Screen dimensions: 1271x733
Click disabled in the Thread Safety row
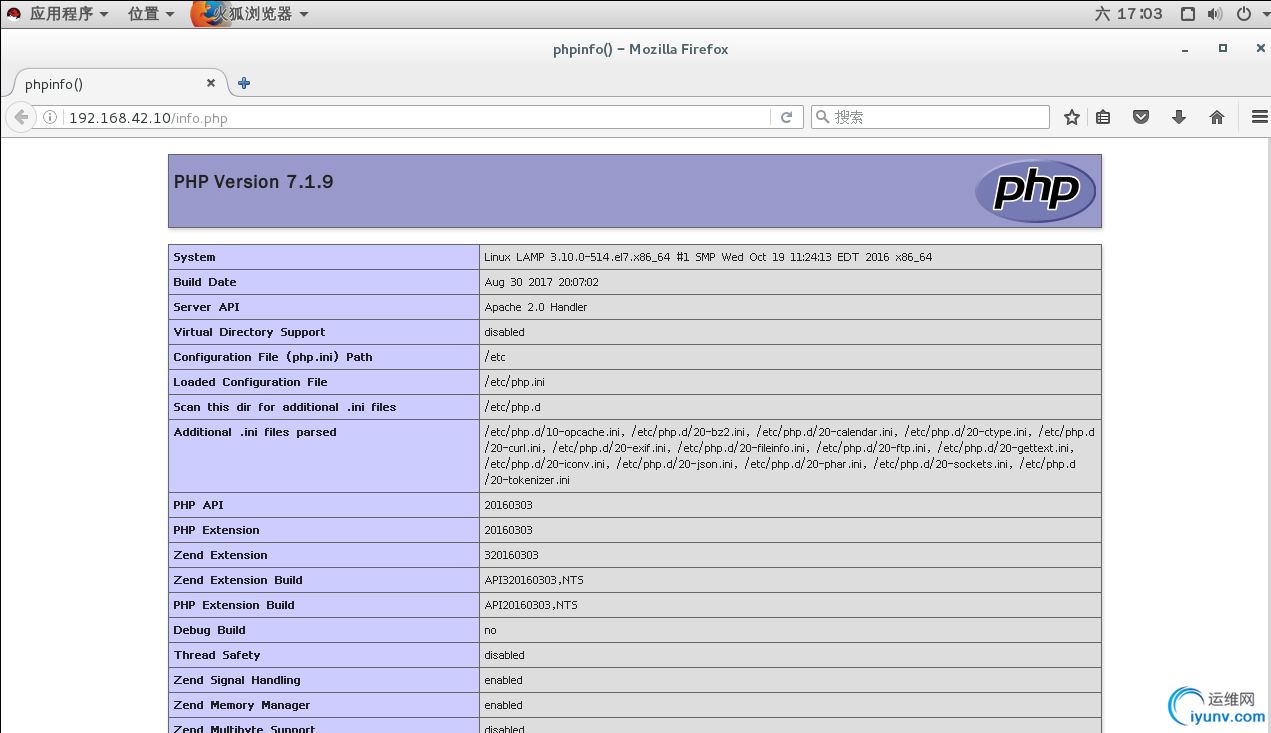pos(504,655)
